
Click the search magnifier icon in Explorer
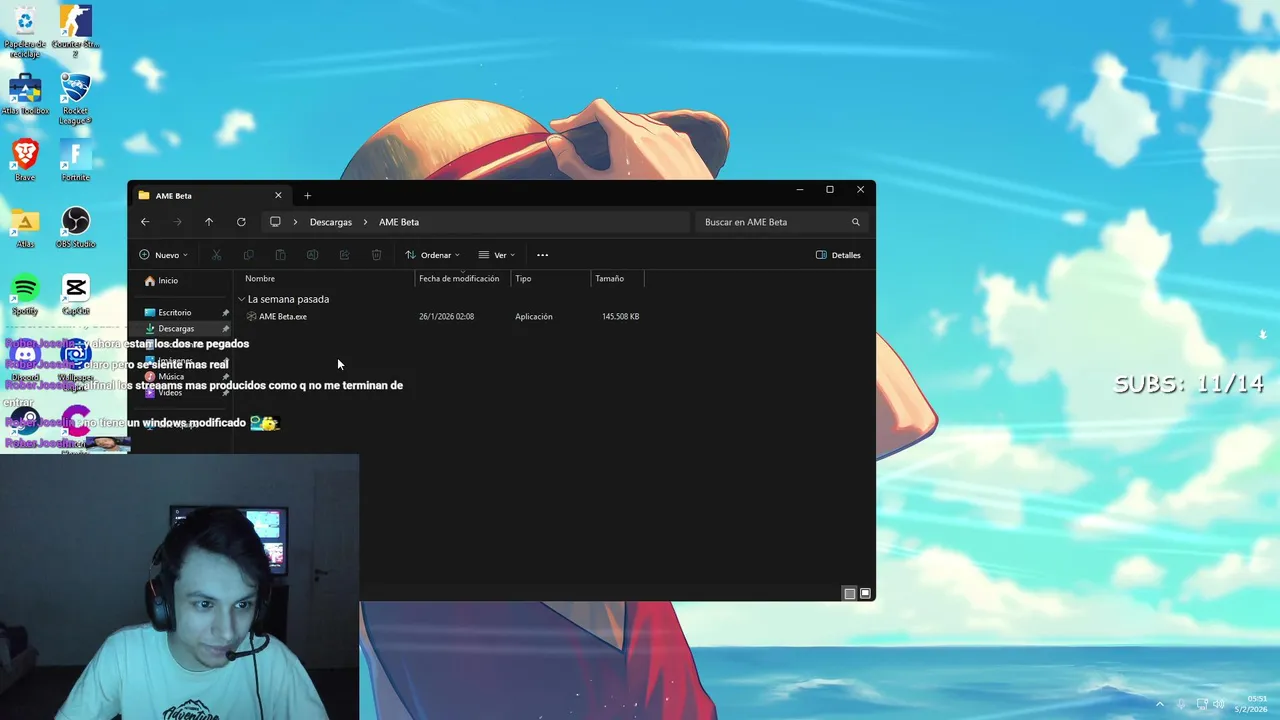[x=856, y=222]
